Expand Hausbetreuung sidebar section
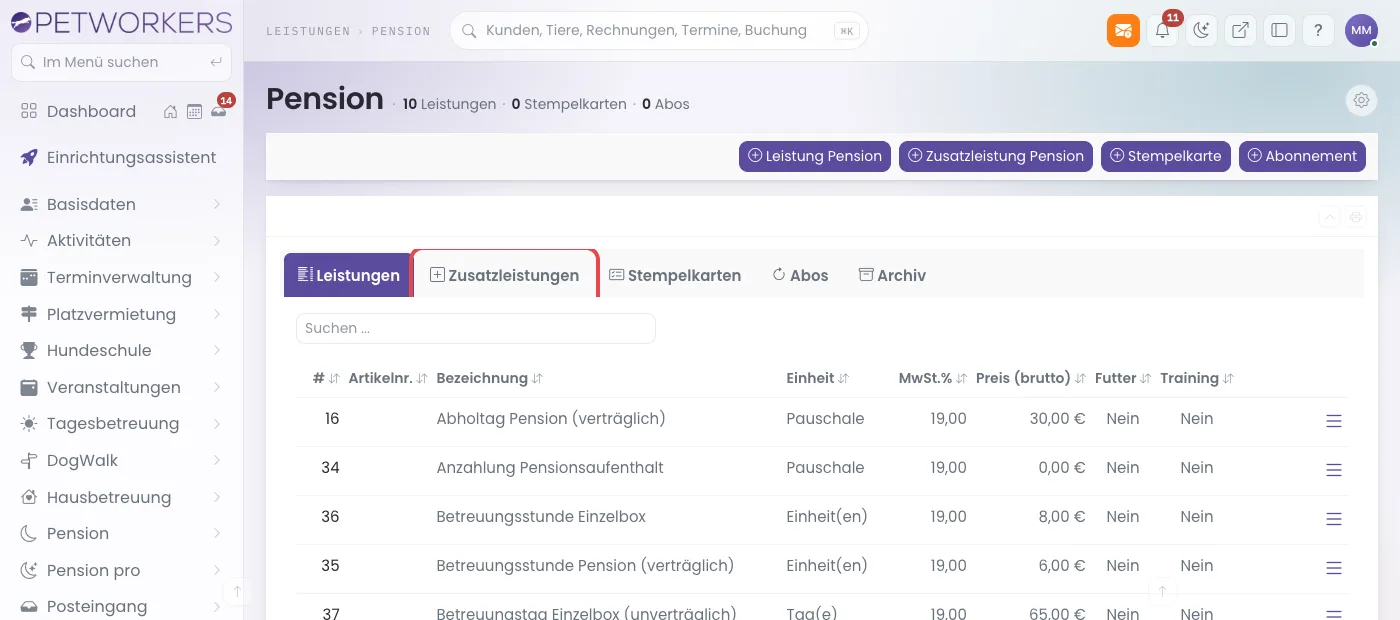 [x=122, y=497]
